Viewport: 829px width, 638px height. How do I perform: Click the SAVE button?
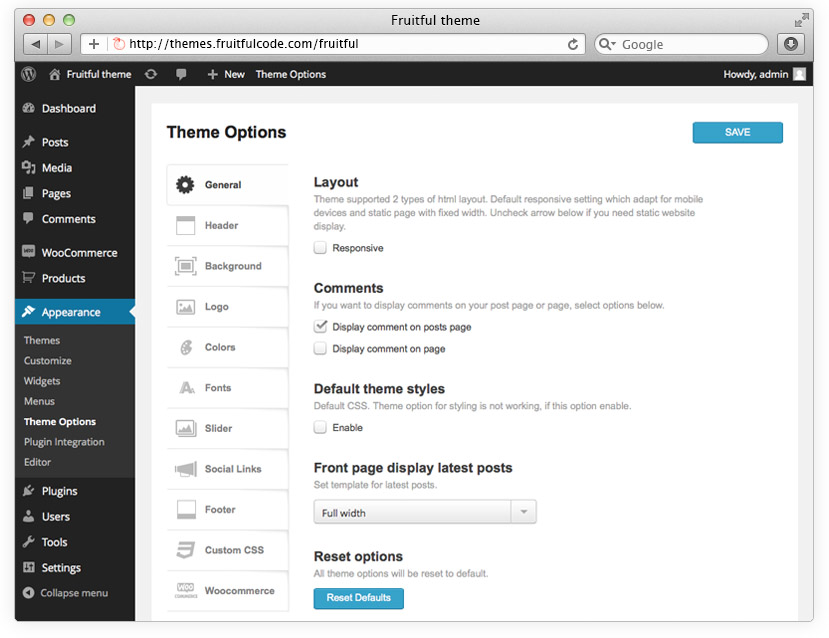tap(737, 132)
